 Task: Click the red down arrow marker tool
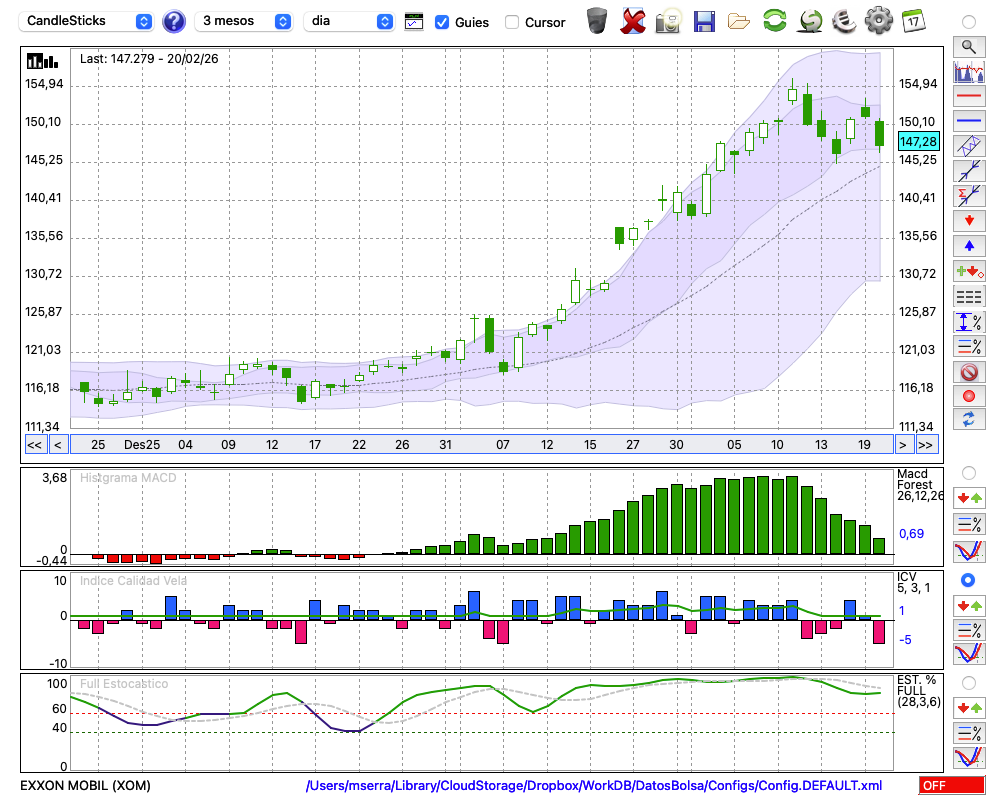(x=968, y=220)
